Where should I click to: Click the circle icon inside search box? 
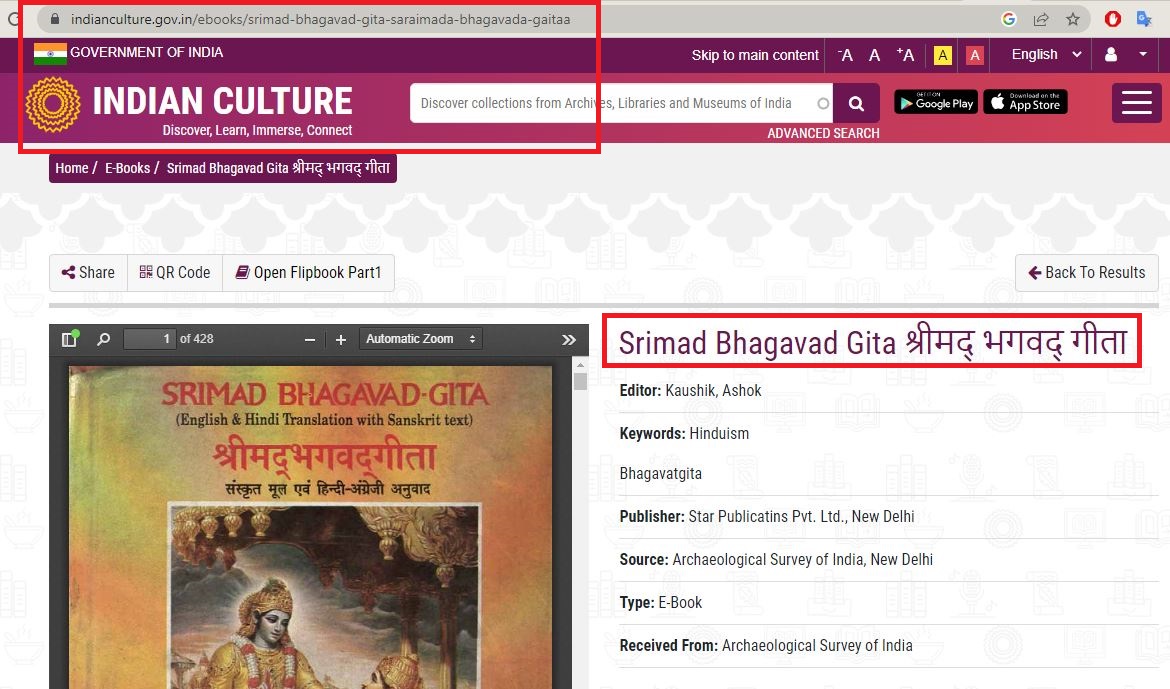822,104
